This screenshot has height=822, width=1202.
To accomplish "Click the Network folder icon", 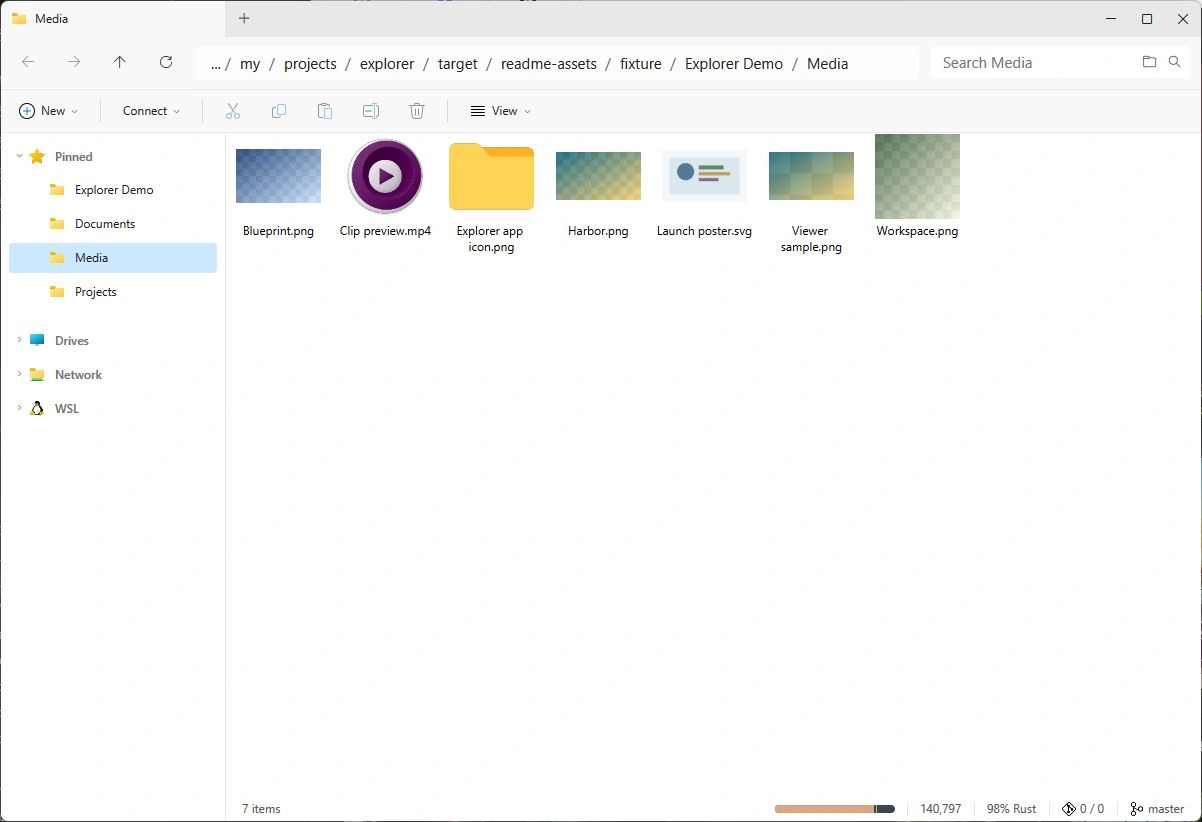I will point(37,375).
